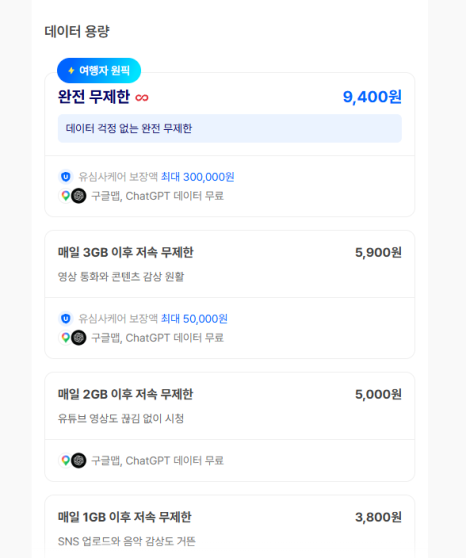Click the shield icon next to 최대 50,000원
466x558 pixels.
pyautogui.click(x=66, y=319)
